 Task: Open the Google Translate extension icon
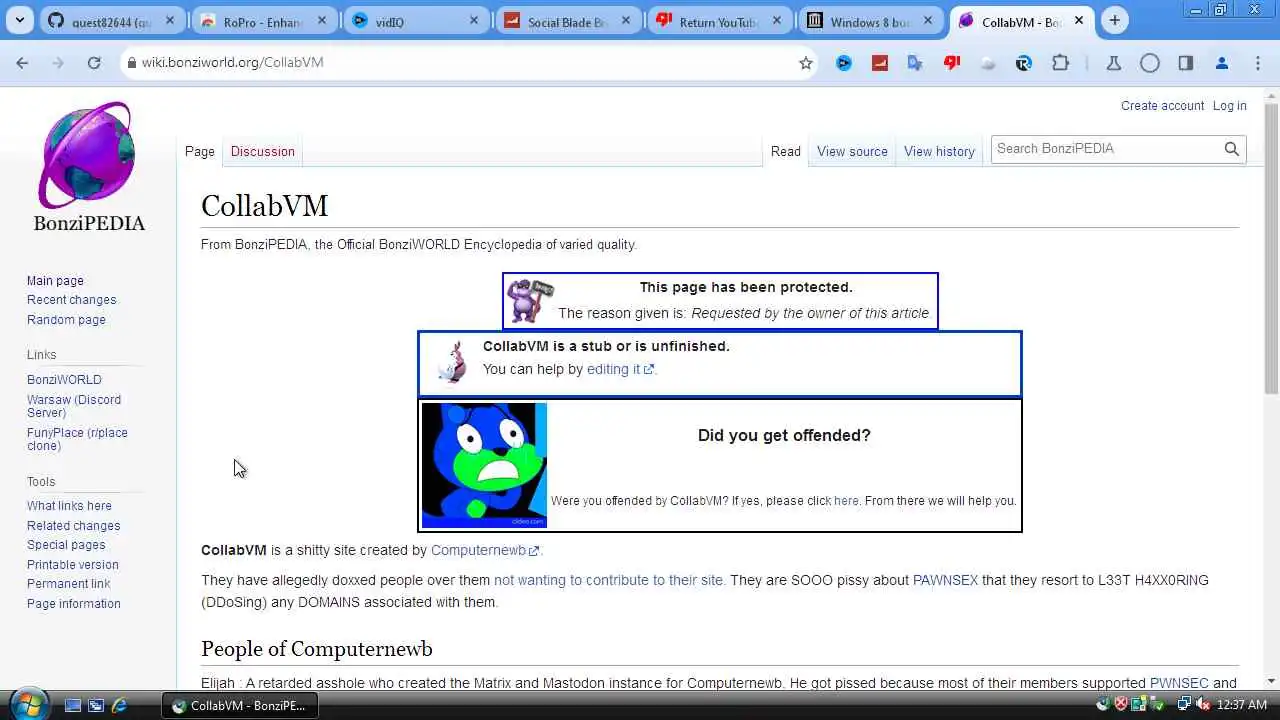(915, 62)
